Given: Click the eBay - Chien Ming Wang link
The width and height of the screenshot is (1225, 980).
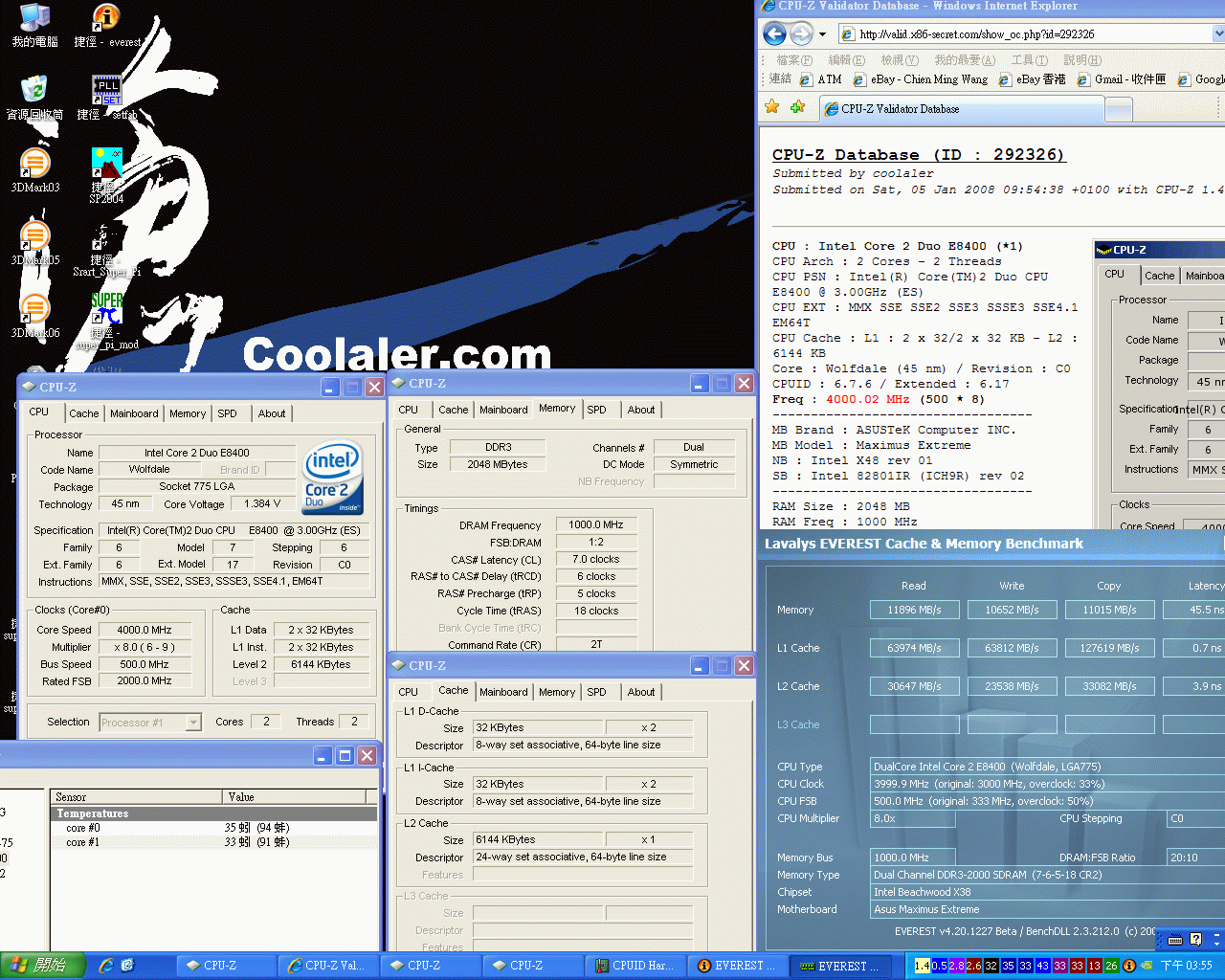Looking at the screenshot, I should coord(921,79).
